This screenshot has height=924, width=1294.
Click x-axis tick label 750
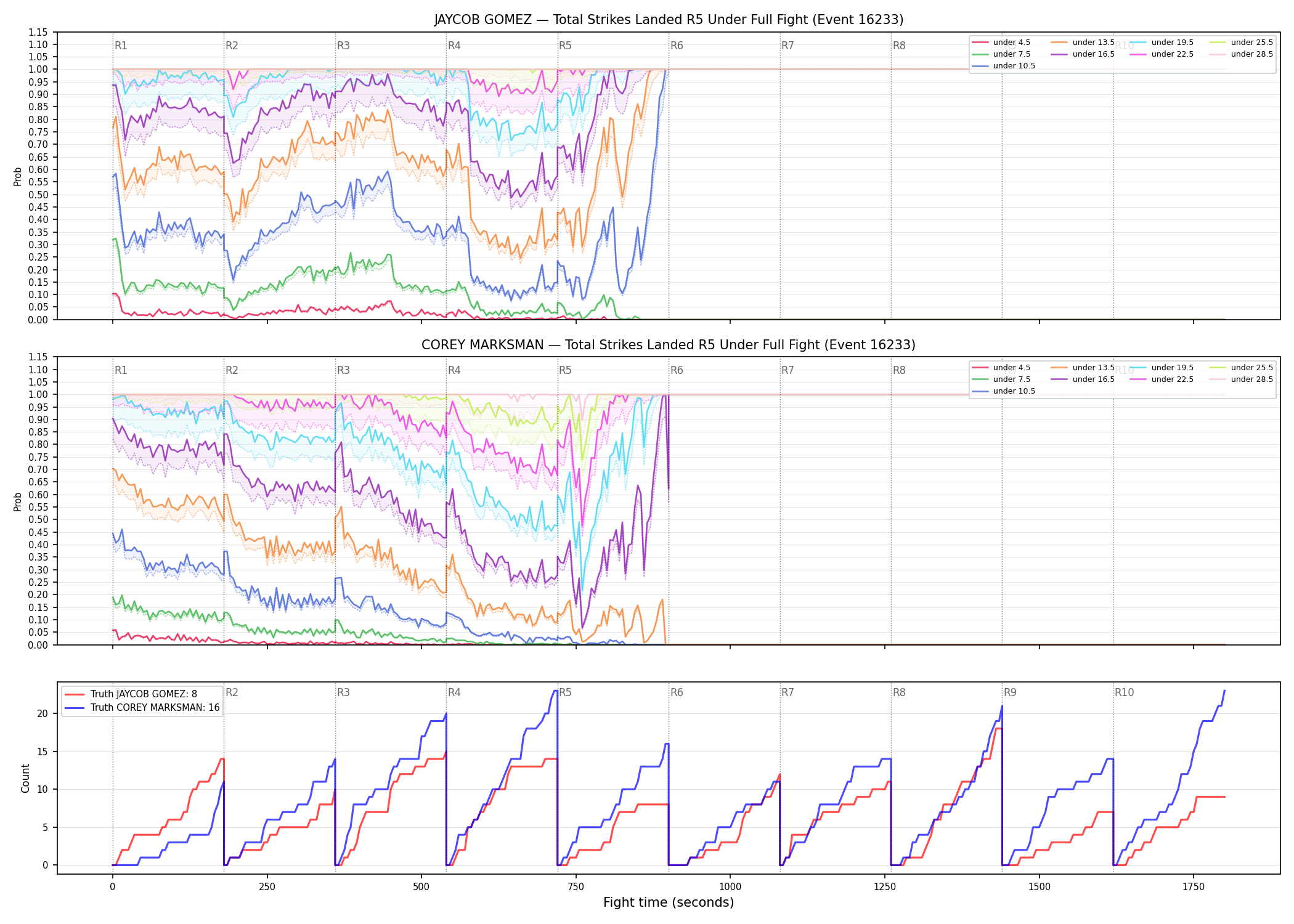(x=576, y=887)
